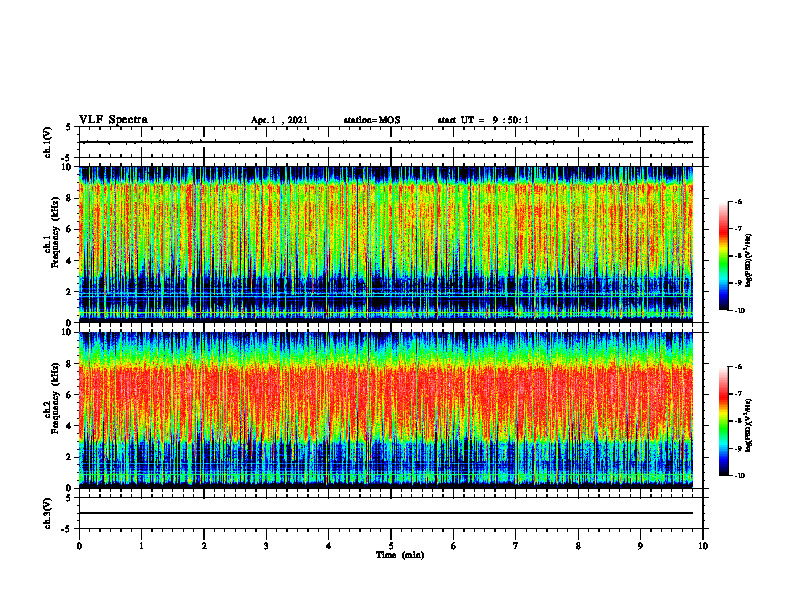The width and height of the screenshot is (792, 612).
Task: Click the "-6" label on ch.1 color scale
Action: tap(738, 201)
